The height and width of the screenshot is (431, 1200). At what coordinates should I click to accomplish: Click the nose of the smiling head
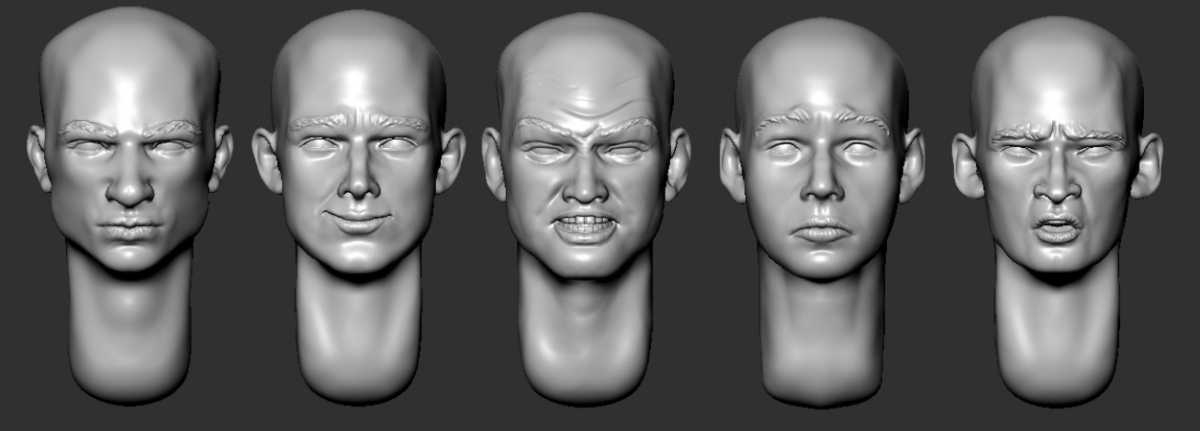(x=359, y=181)
